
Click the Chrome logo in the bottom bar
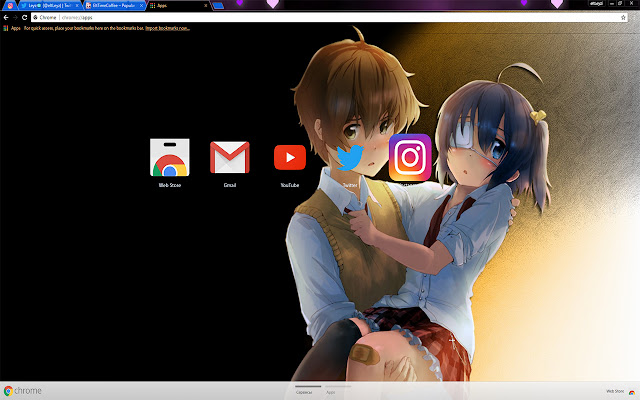coord(22,391)
